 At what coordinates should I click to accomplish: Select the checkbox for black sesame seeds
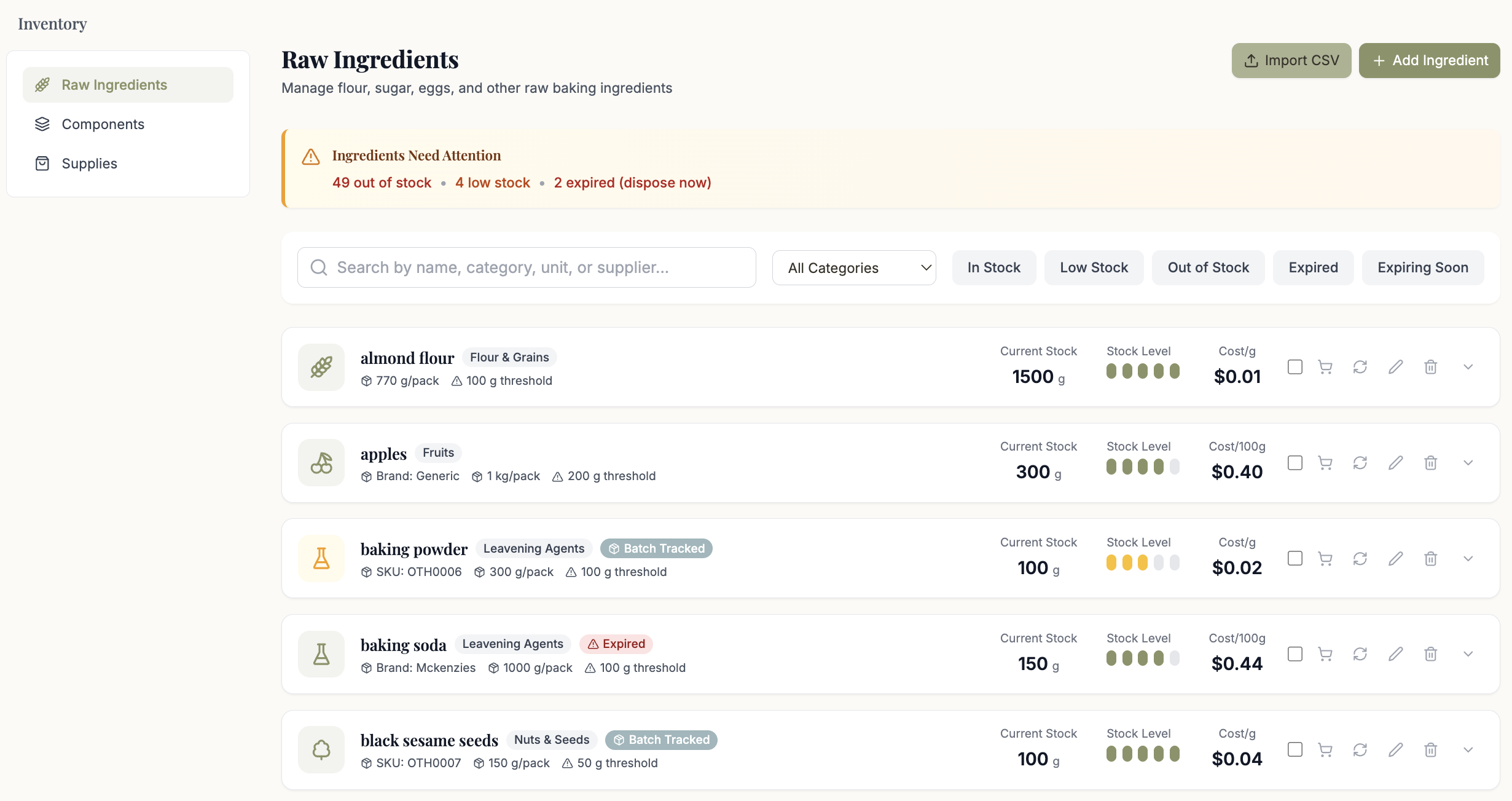coord(1295,749)
